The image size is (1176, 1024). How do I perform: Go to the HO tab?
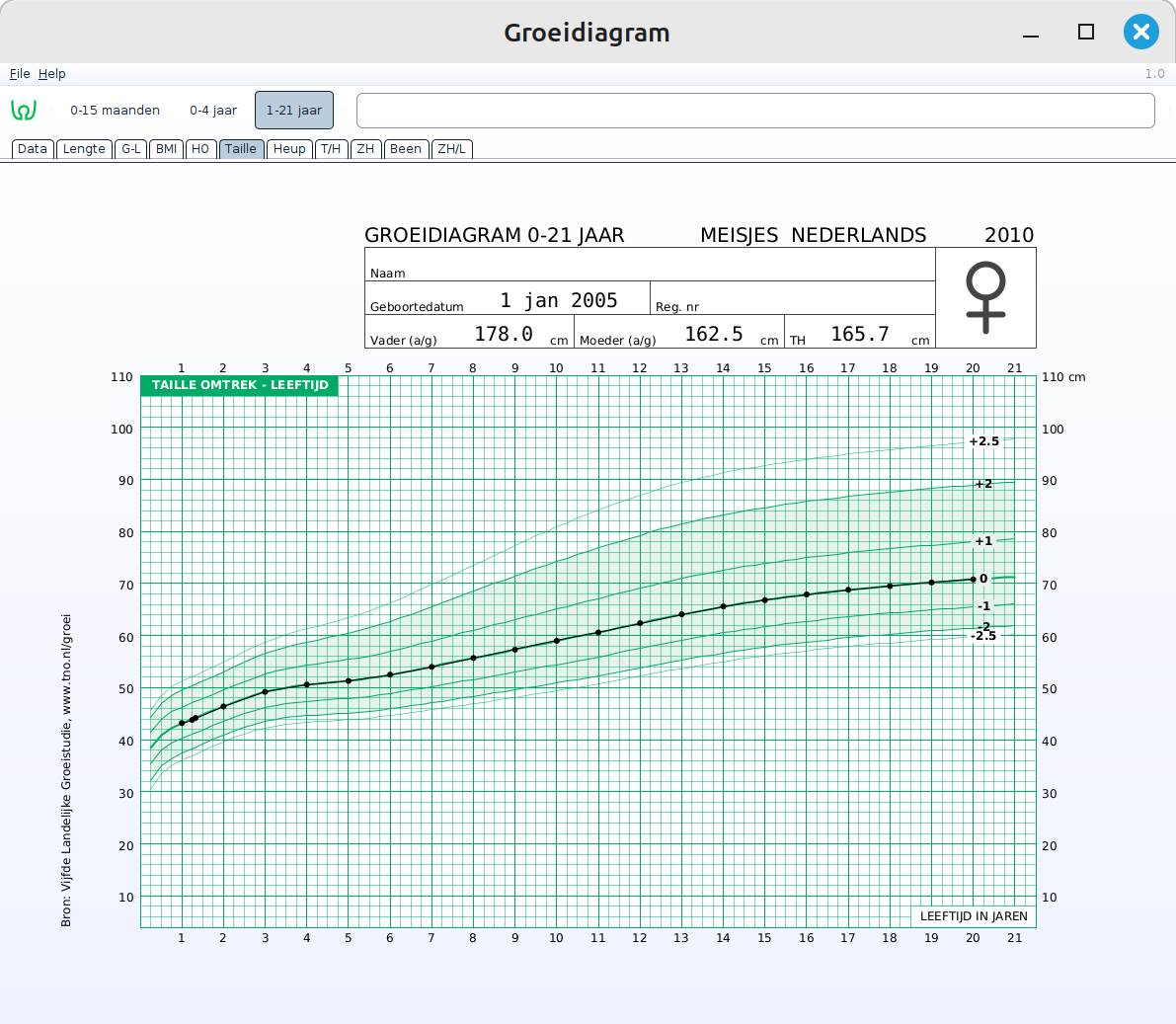coord(200,149)
